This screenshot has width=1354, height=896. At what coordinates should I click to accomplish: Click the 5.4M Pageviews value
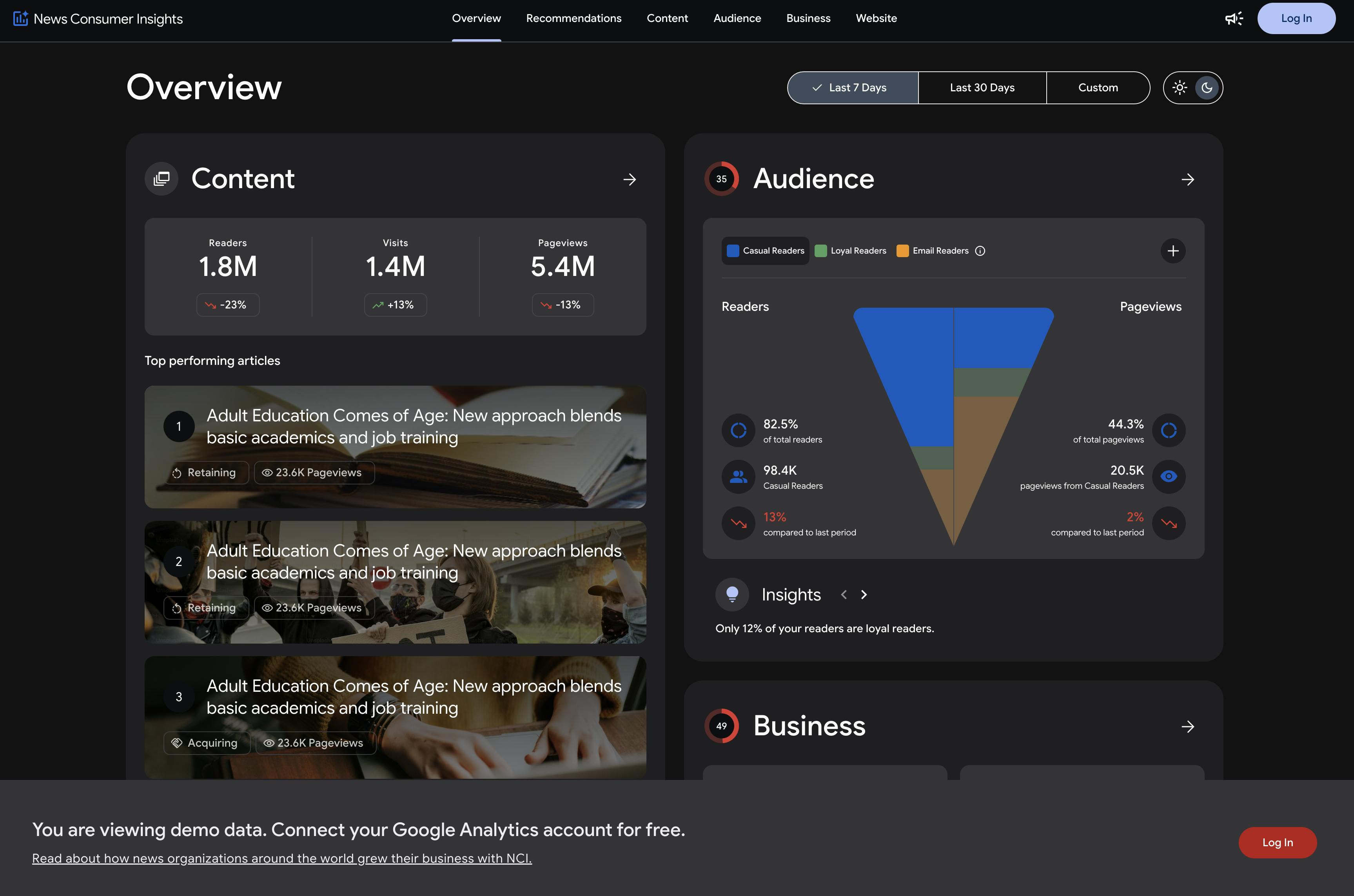[x=563, y=267]
